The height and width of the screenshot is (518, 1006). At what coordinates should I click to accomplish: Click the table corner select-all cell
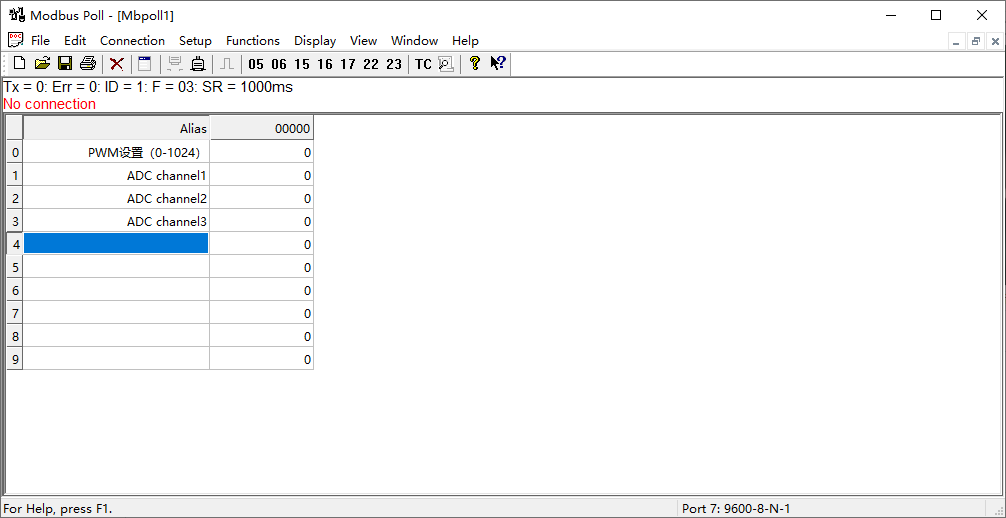point(15,128)
